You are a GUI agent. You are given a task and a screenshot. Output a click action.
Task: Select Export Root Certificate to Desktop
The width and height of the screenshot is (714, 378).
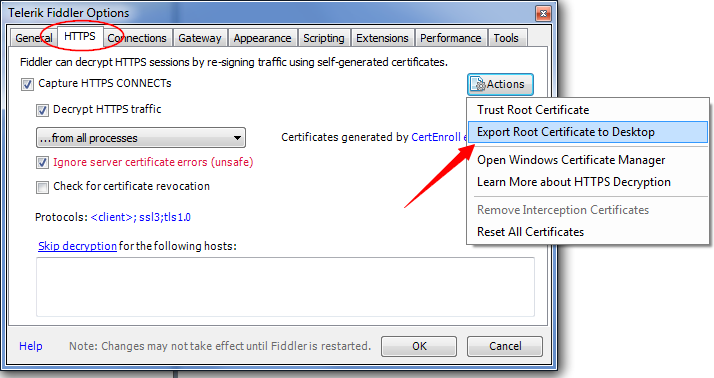coord(588,132)
